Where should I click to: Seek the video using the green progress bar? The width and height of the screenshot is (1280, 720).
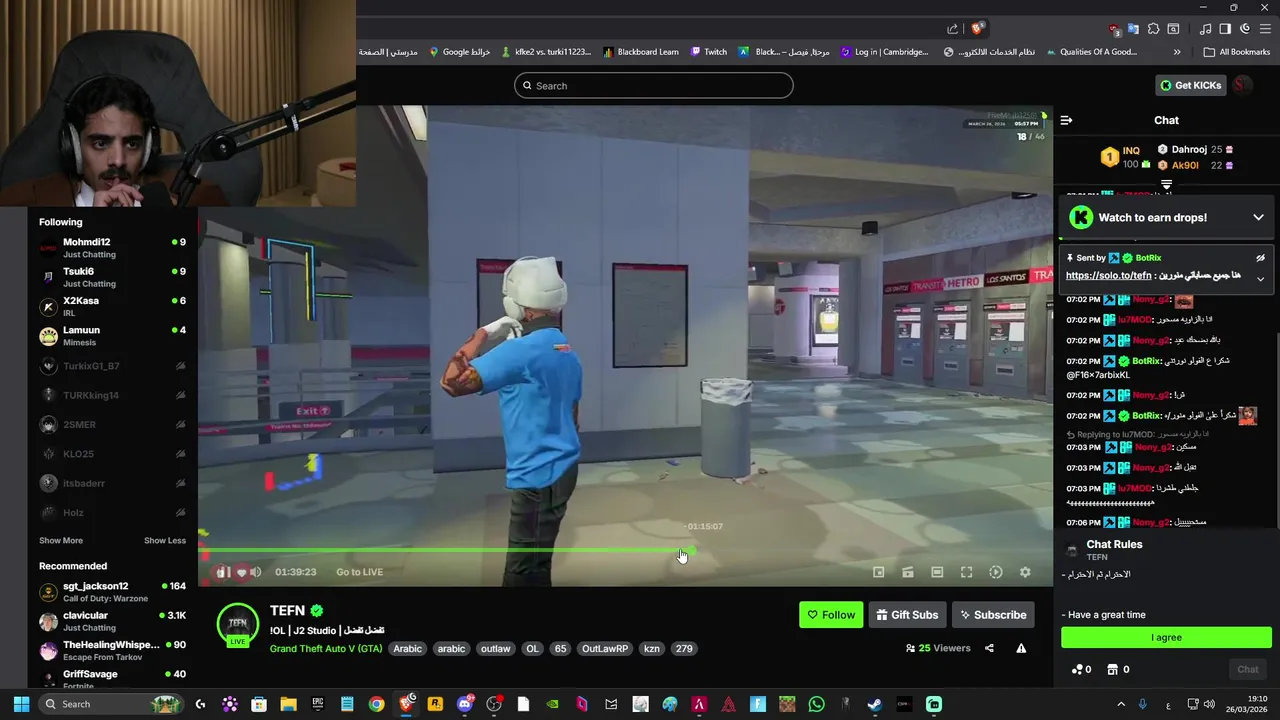(x=445, y=551)
